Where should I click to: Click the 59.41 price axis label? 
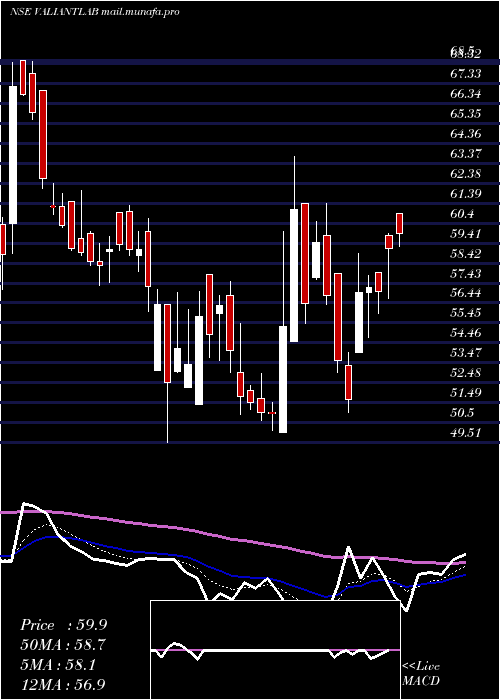pos(466,233)
